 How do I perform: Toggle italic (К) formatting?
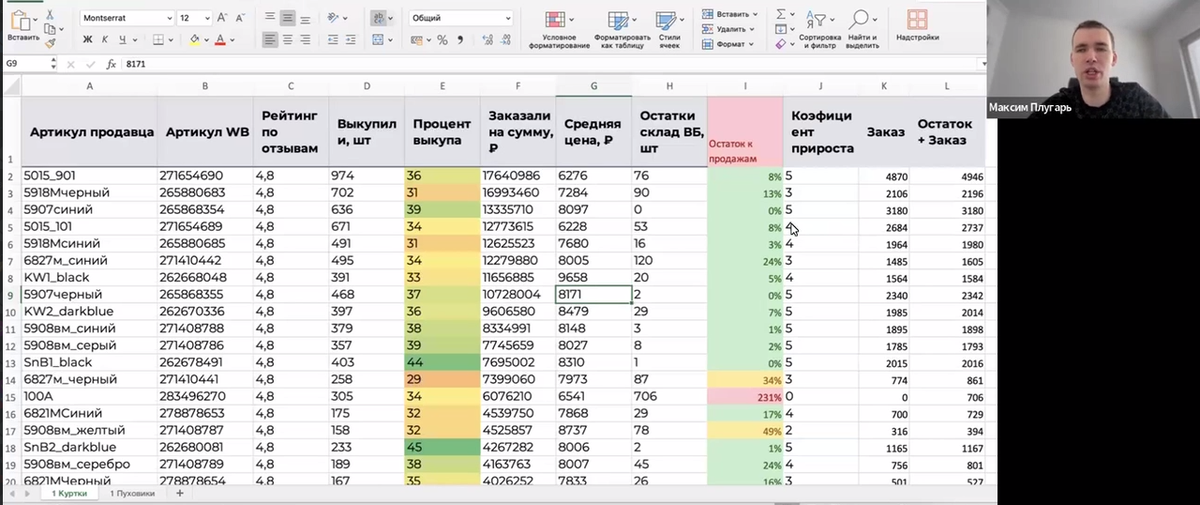(105, 40)
